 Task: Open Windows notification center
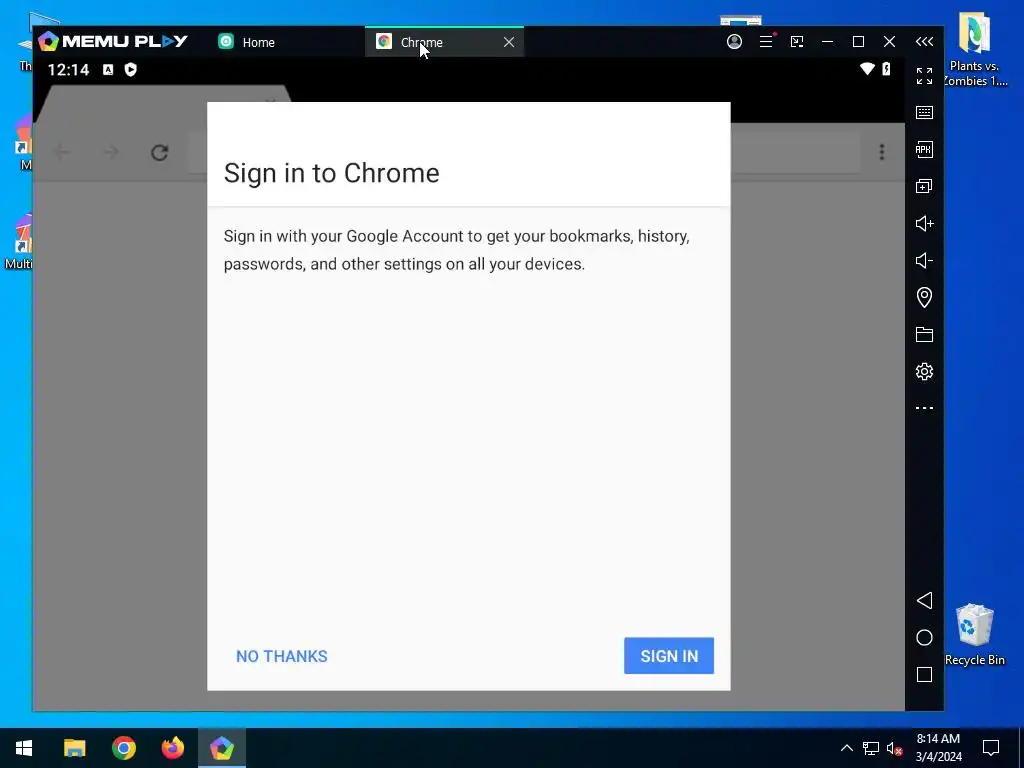(x=991, y=748)
